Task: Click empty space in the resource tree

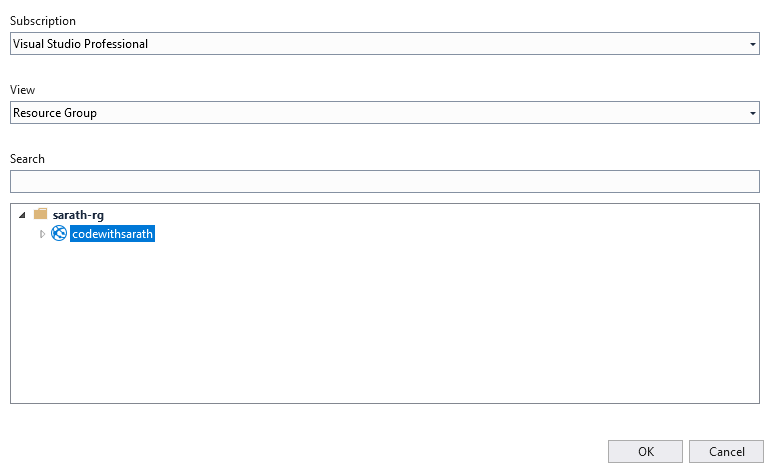Action: click(x=385, y=330)
